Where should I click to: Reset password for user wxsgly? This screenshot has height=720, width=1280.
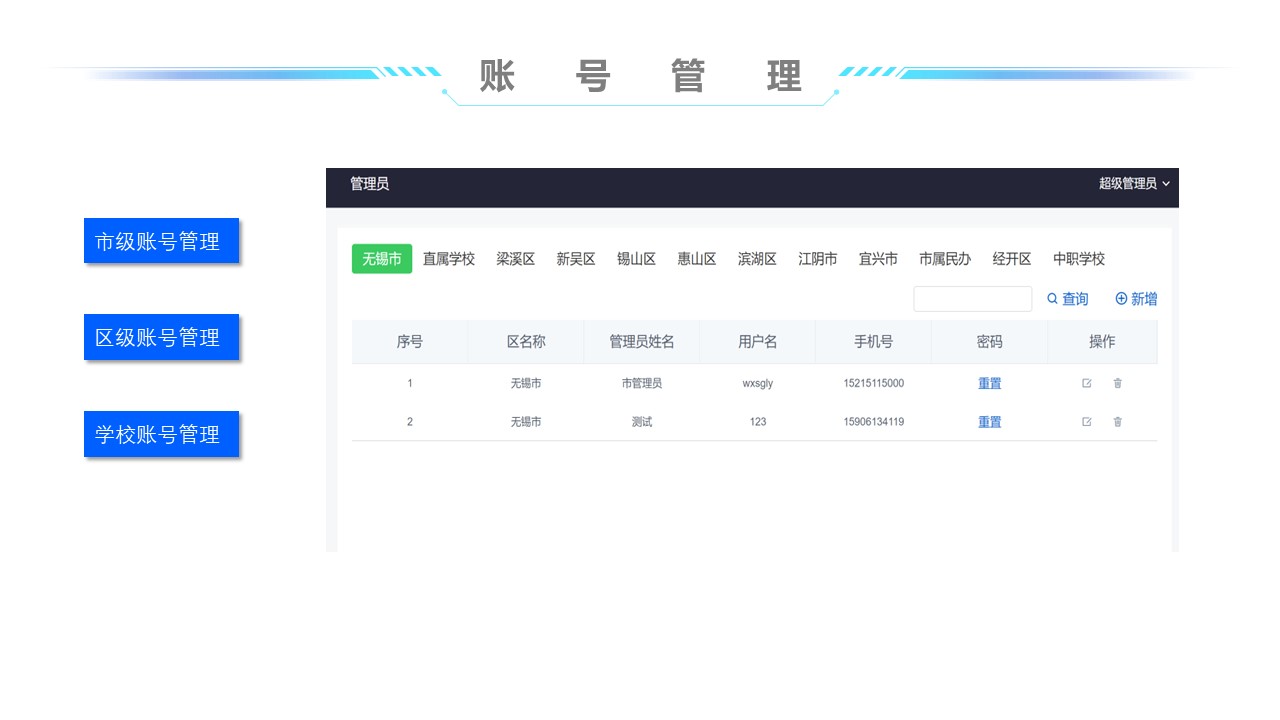[x=989, y=383]
